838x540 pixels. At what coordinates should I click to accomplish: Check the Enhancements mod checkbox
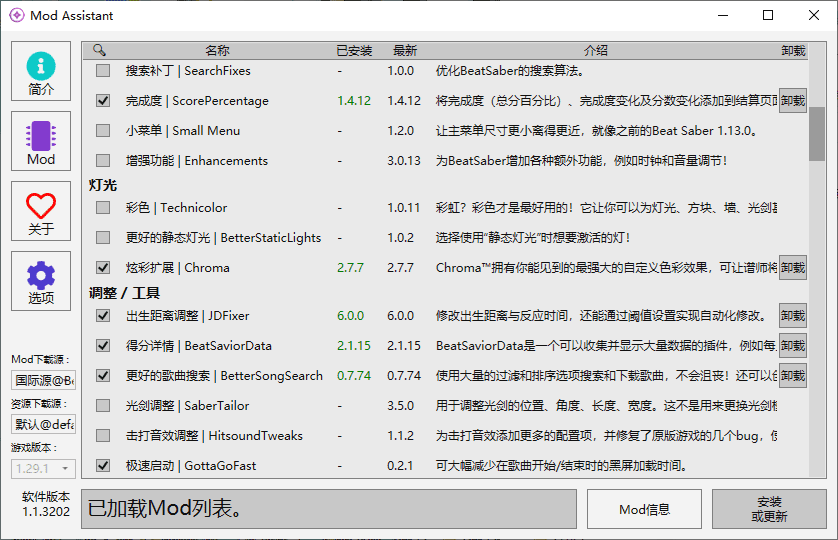103,160
